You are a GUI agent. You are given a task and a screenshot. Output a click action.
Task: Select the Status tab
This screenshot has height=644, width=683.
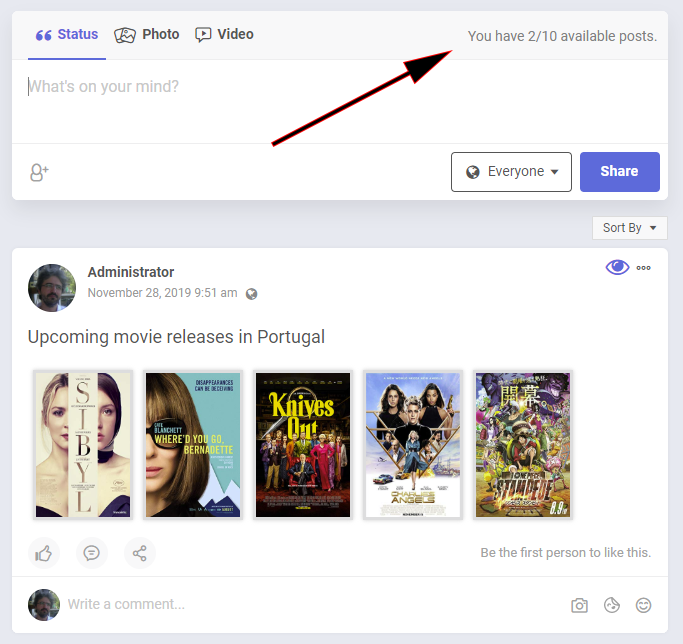pos(67,35)
